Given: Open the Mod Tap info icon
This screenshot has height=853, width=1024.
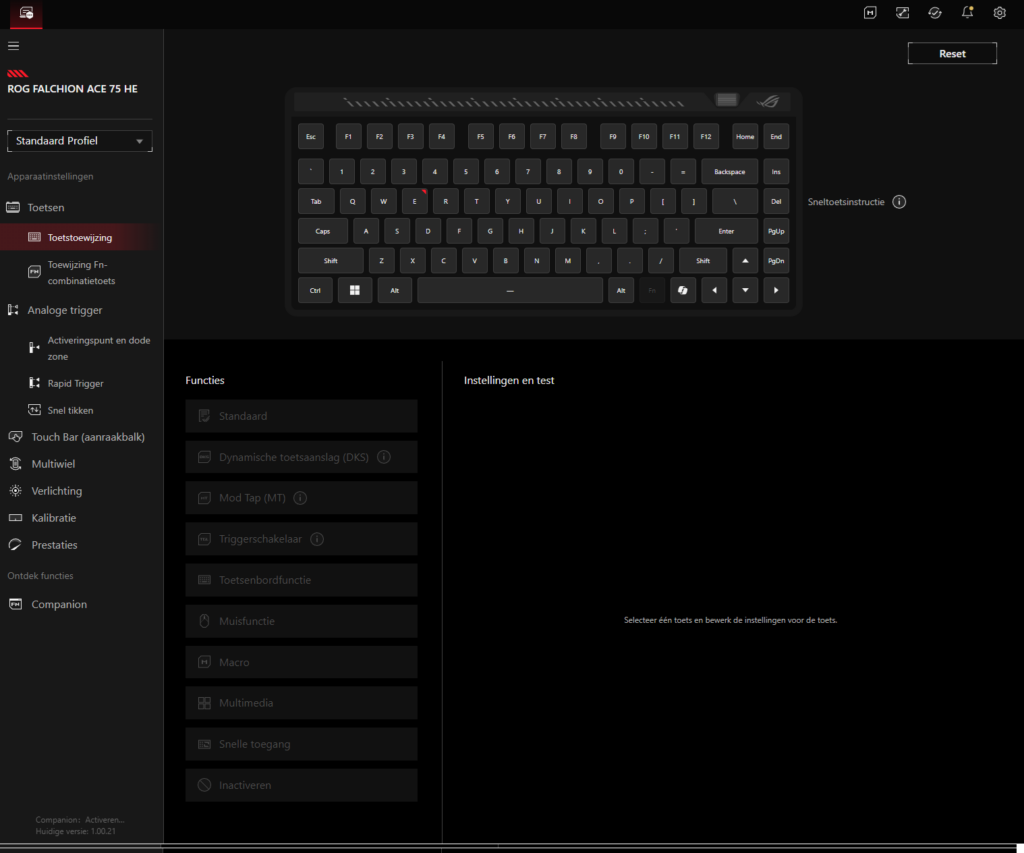Looking at the screenshot, I should click(x=300, y=498).
